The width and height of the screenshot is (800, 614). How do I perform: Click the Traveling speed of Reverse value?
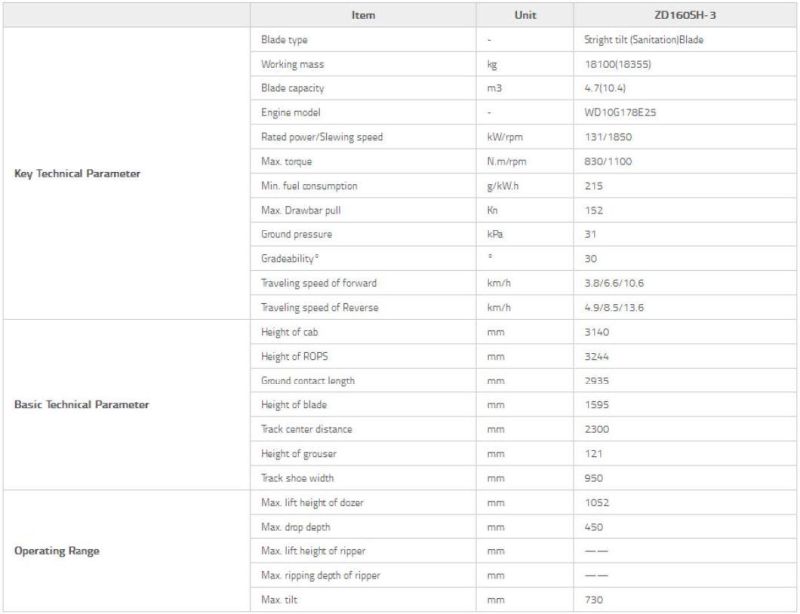click(614, 307)
